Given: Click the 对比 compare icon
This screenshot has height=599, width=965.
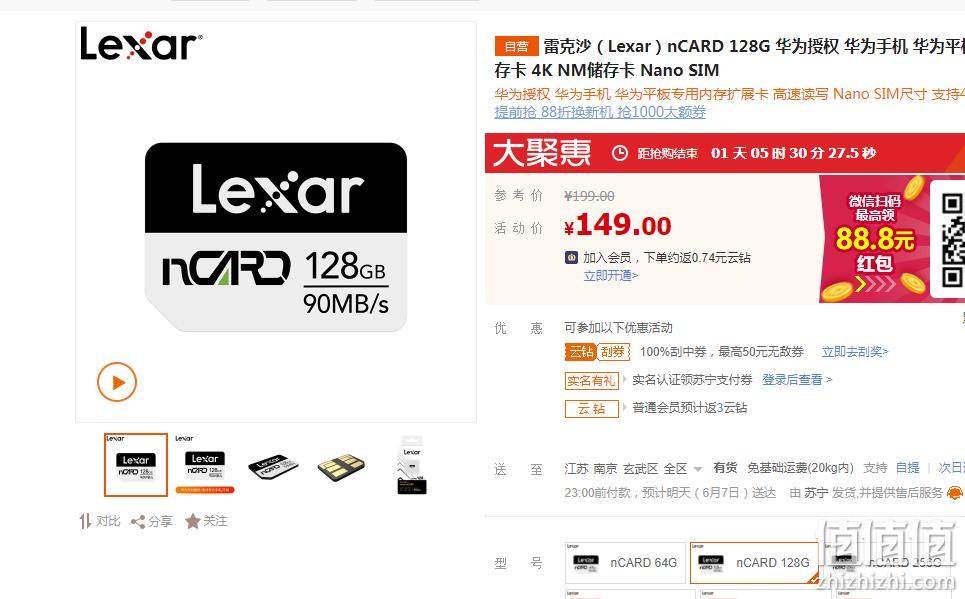Looking at the screenshot, I should [x=85, y=521].
